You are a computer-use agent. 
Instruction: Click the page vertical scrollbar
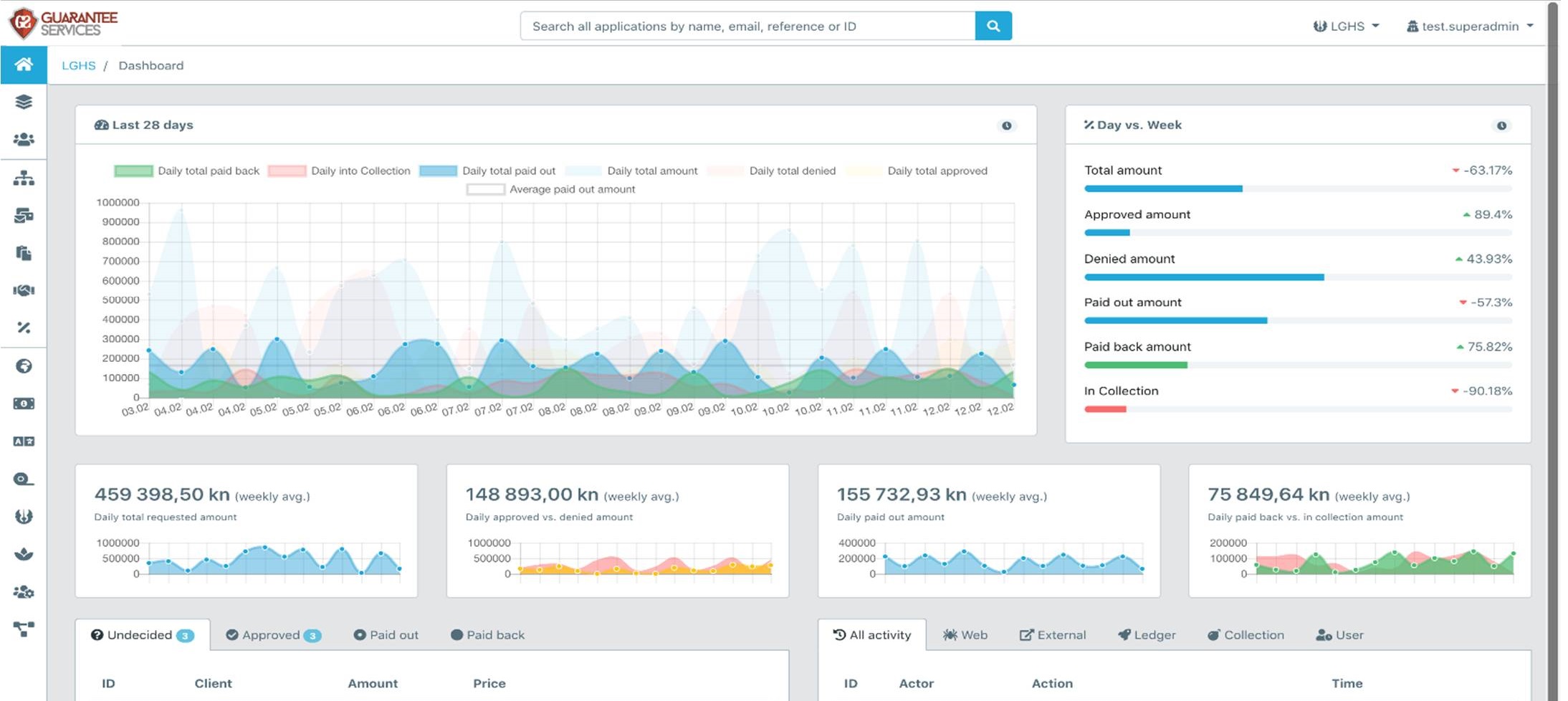point(1552,351)
